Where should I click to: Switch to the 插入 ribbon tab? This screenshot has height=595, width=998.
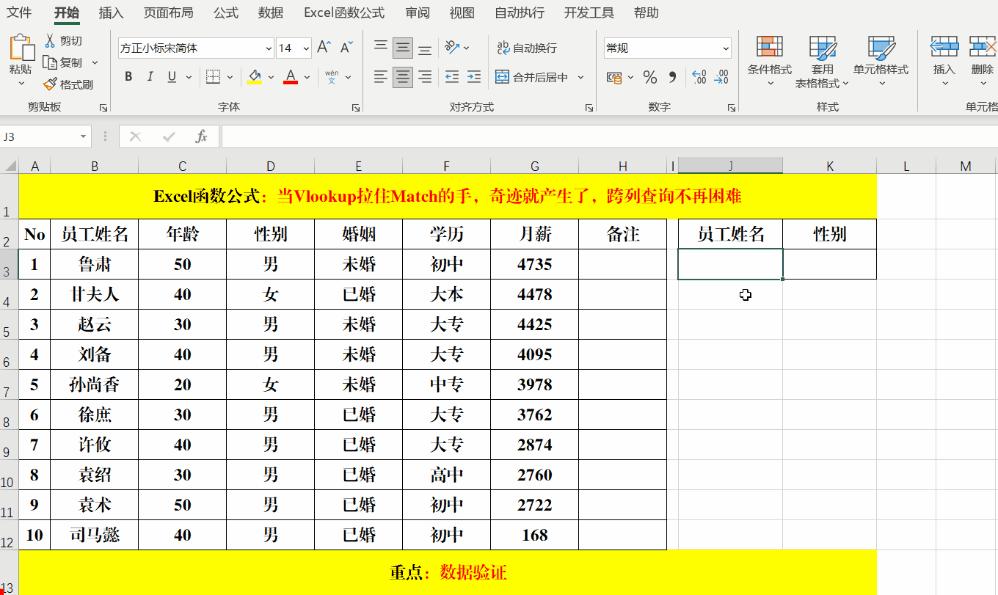110,13
